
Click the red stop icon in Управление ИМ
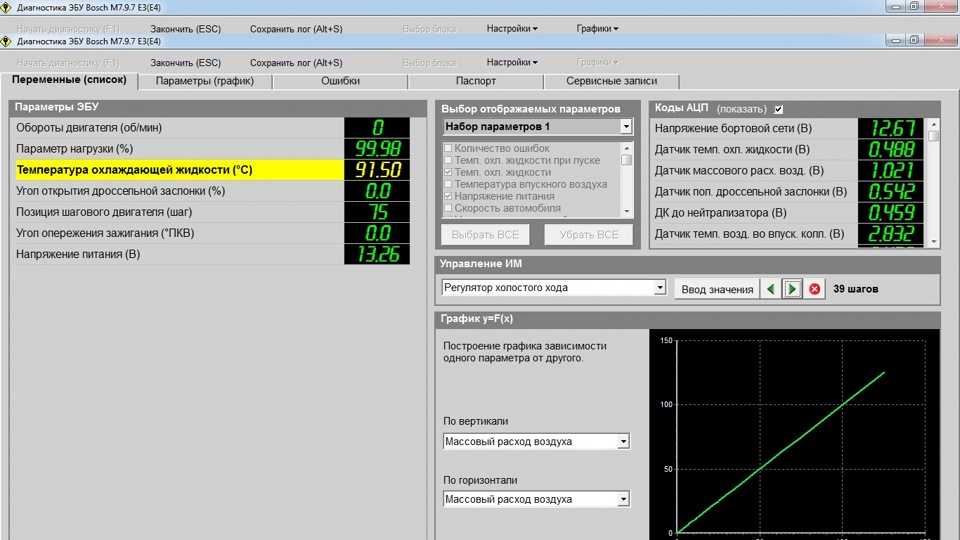pyautogui.click(x=814, y=289)
